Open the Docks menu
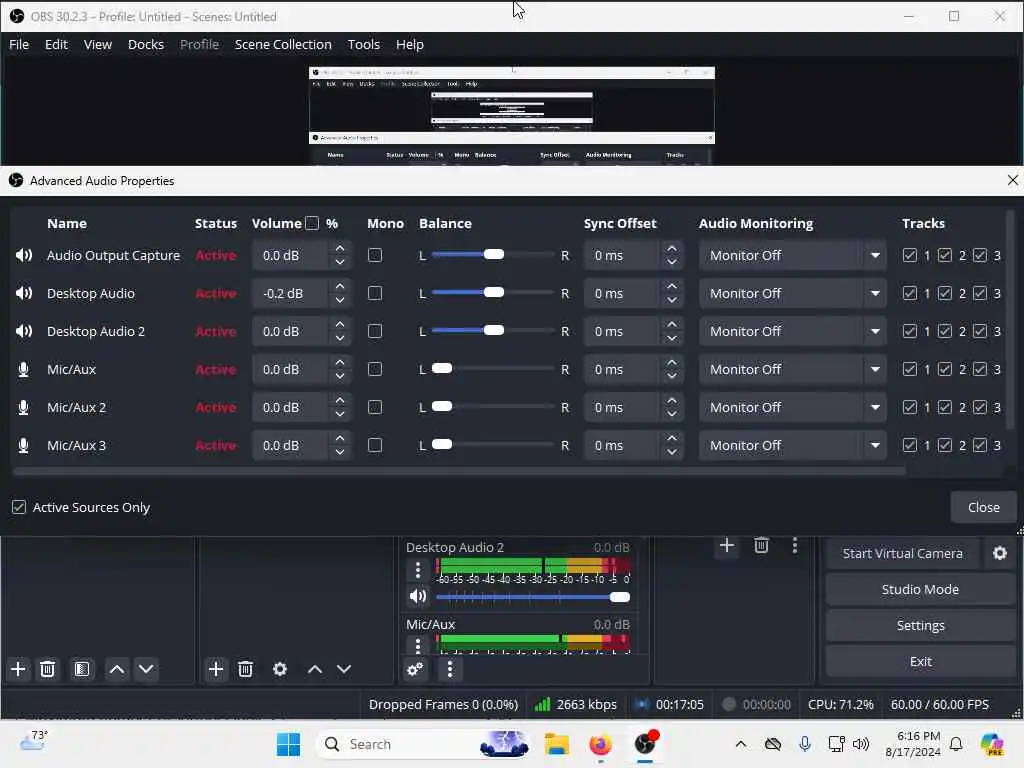This screenshot has width=1024, height=768. coord(146,44)
